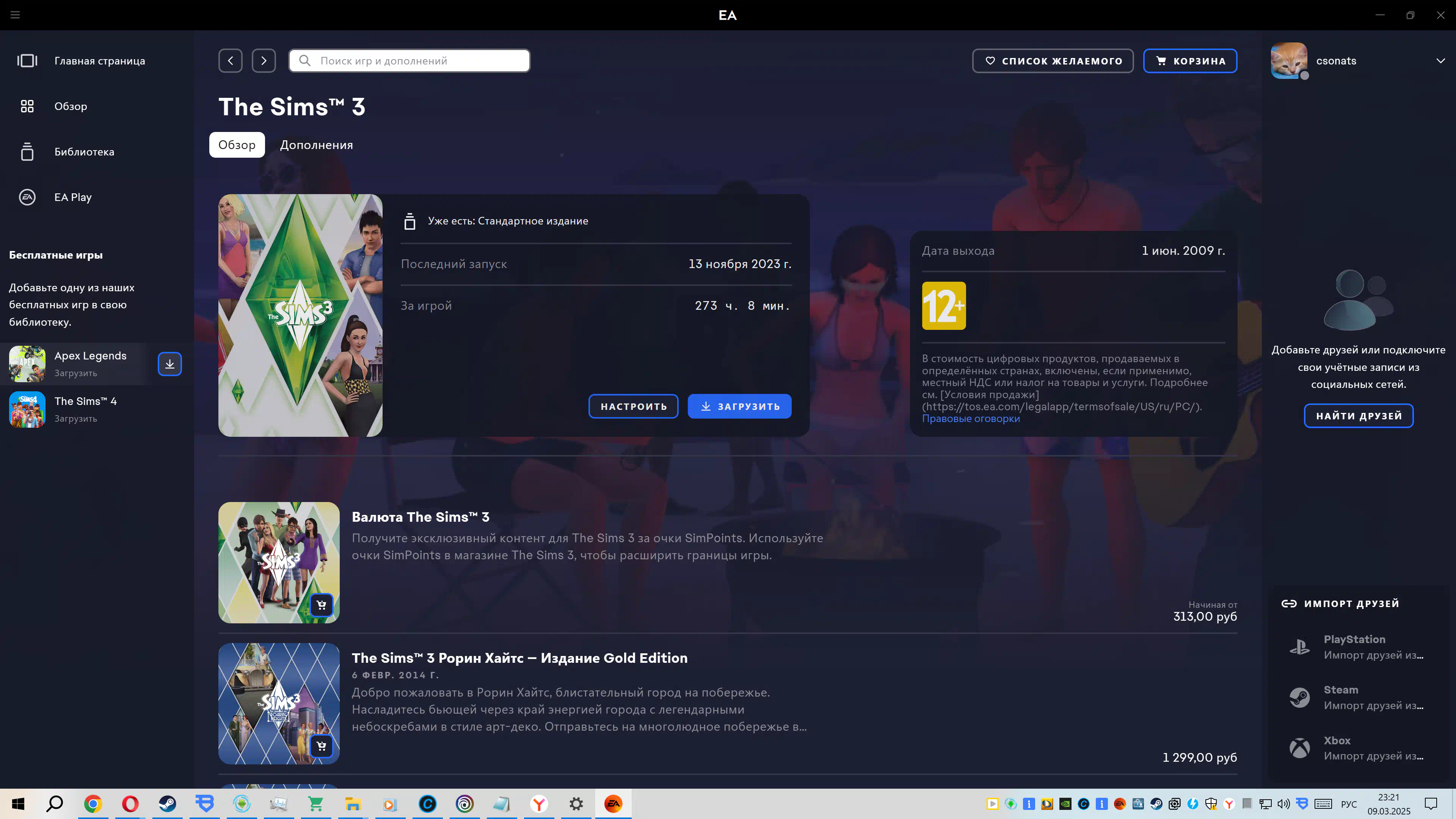Click the EA Play logo icon
This screenshot has height=819, width=1456.
click(27, 197)
